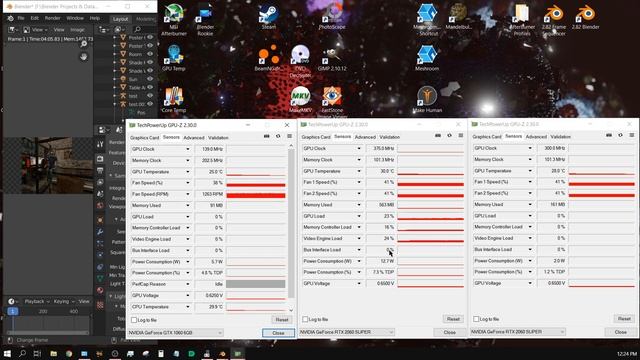Open the Blender logo app menu
The width and height of the screenshot is (640, 360).
10,18
